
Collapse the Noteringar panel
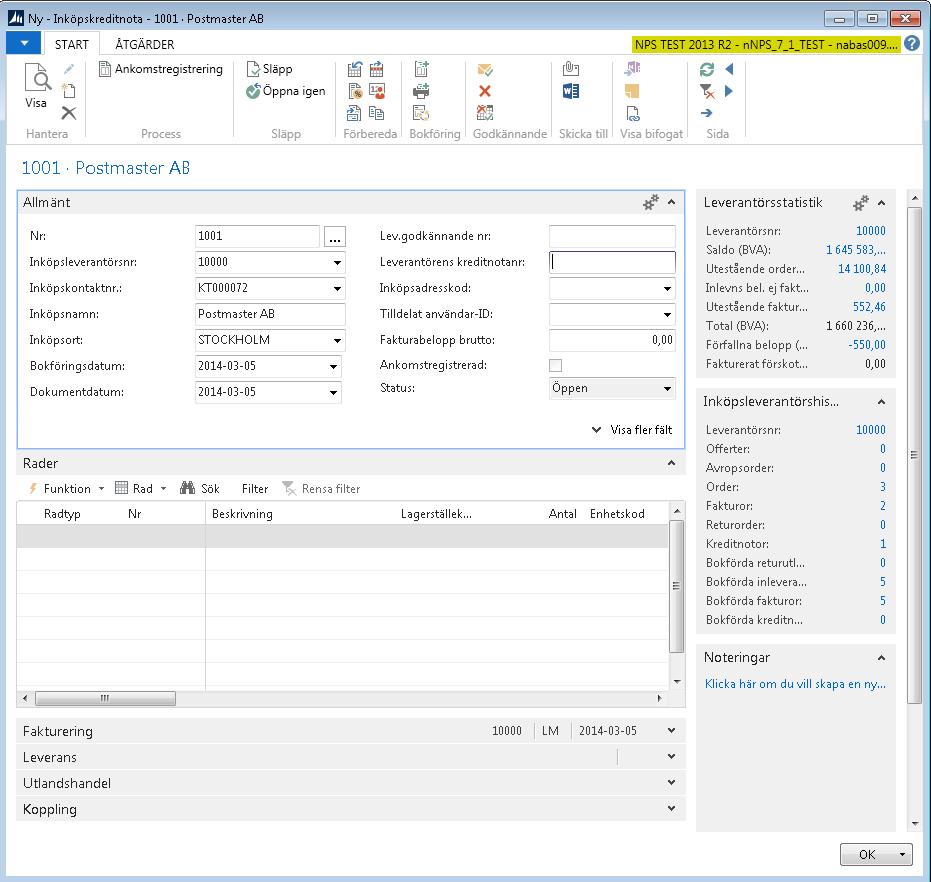coord(882,657)
